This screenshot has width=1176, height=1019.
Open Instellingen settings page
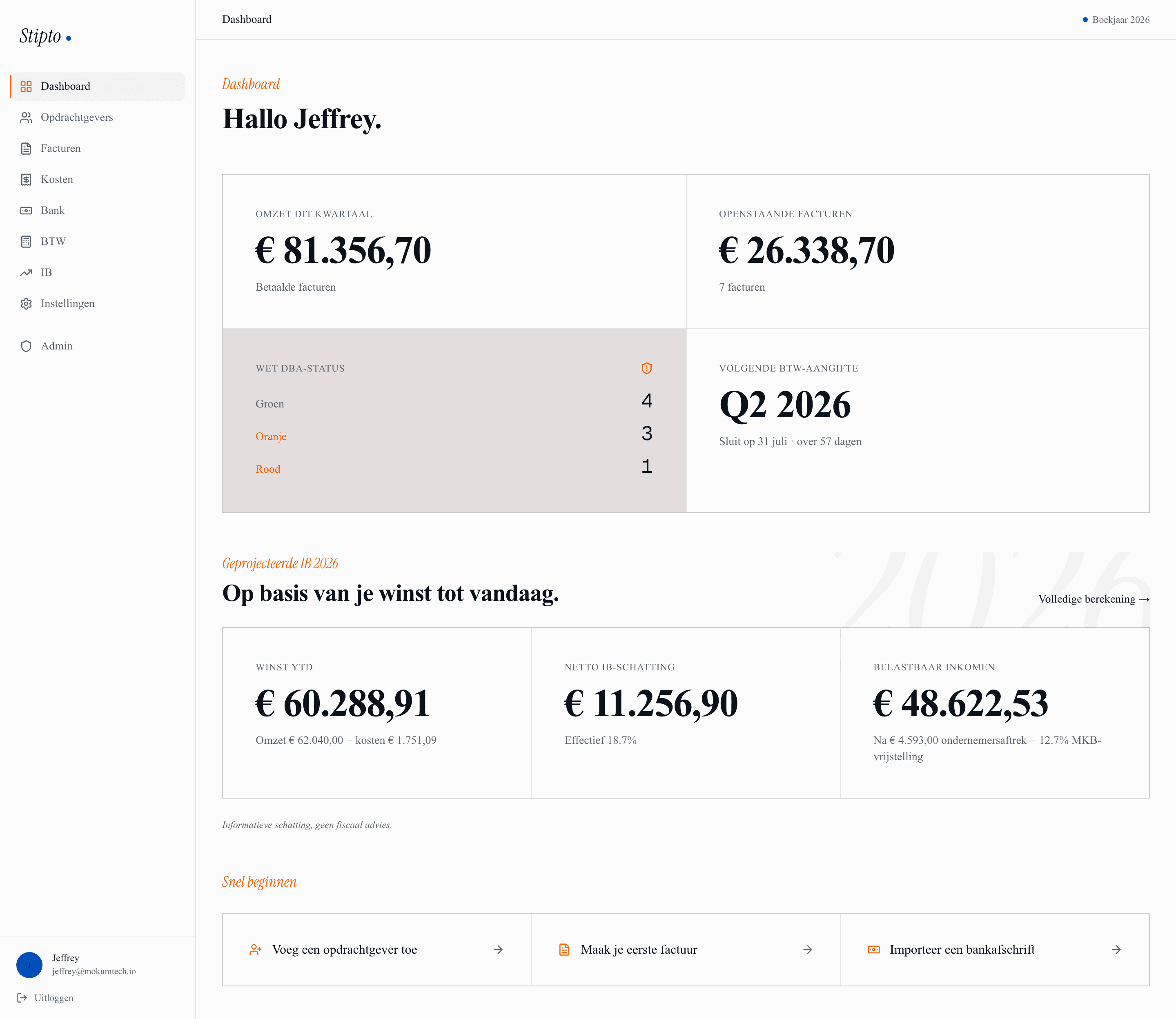[x=98, y=304]
